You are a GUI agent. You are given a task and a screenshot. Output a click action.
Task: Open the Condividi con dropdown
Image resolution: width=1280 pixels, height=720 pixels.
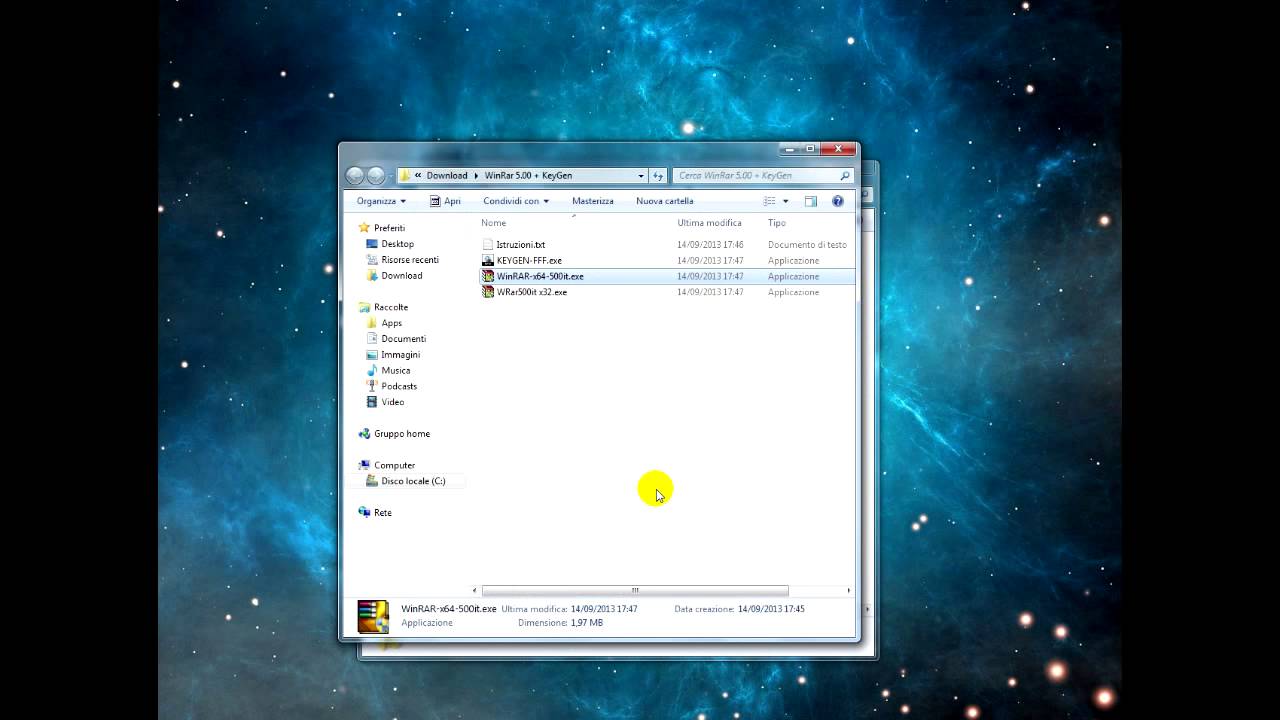(516, 201)
